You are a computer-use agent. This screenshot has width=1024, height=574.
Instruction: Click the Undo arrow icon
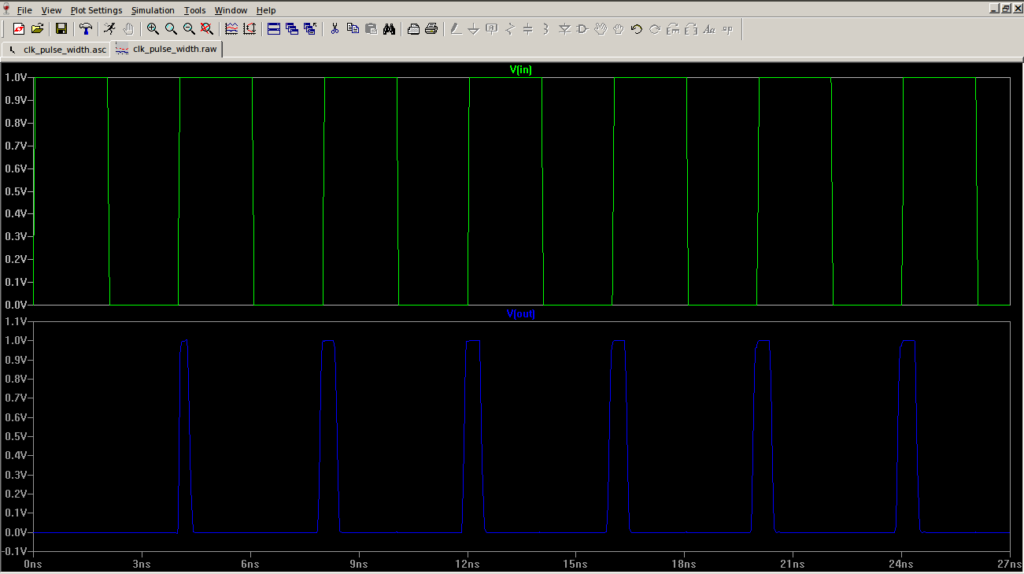[637, 29]
